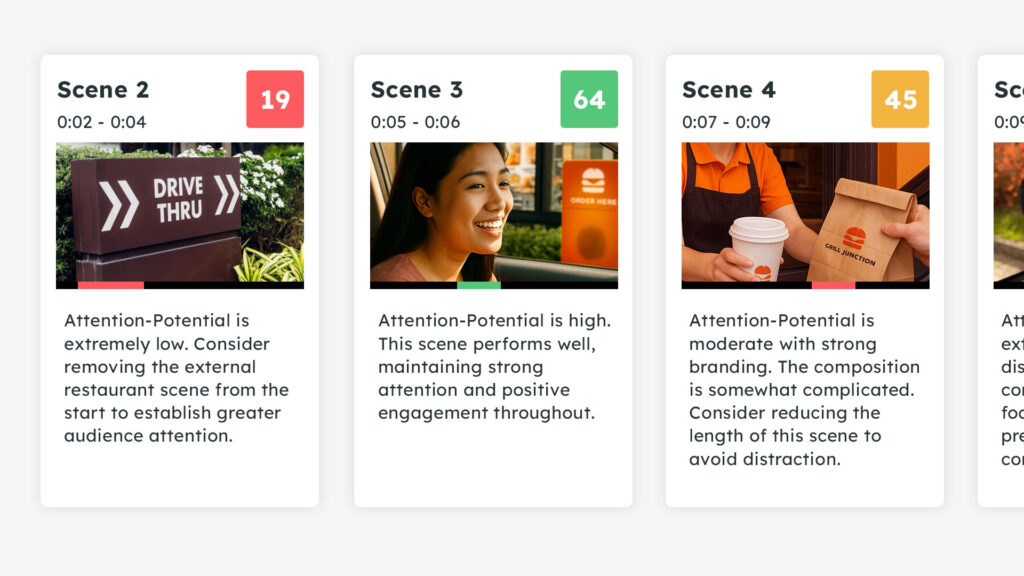
Task: Click the burger icon on the Order Here sign
Action: pyautogui.click(x=593, y=180)
